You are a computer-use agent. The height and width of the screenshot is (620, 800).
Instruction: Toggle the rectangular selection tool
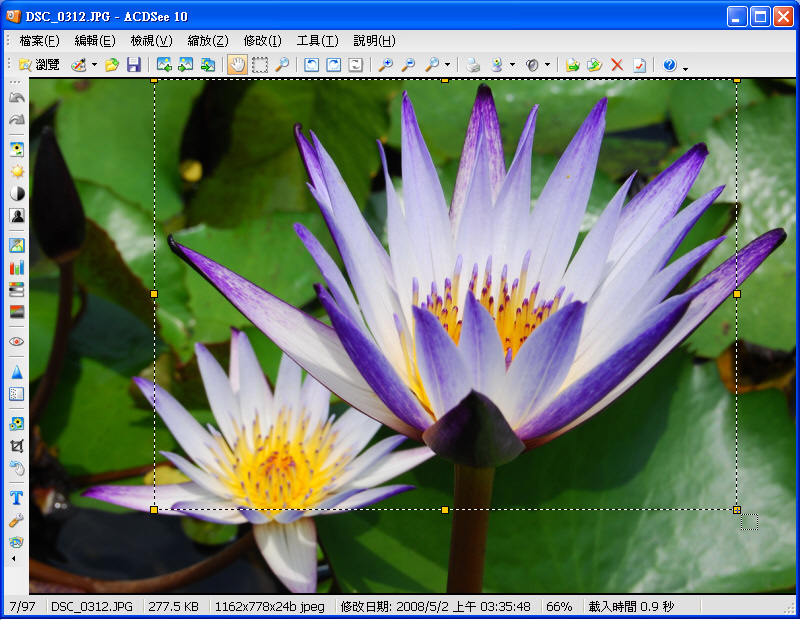coord(260,65)
